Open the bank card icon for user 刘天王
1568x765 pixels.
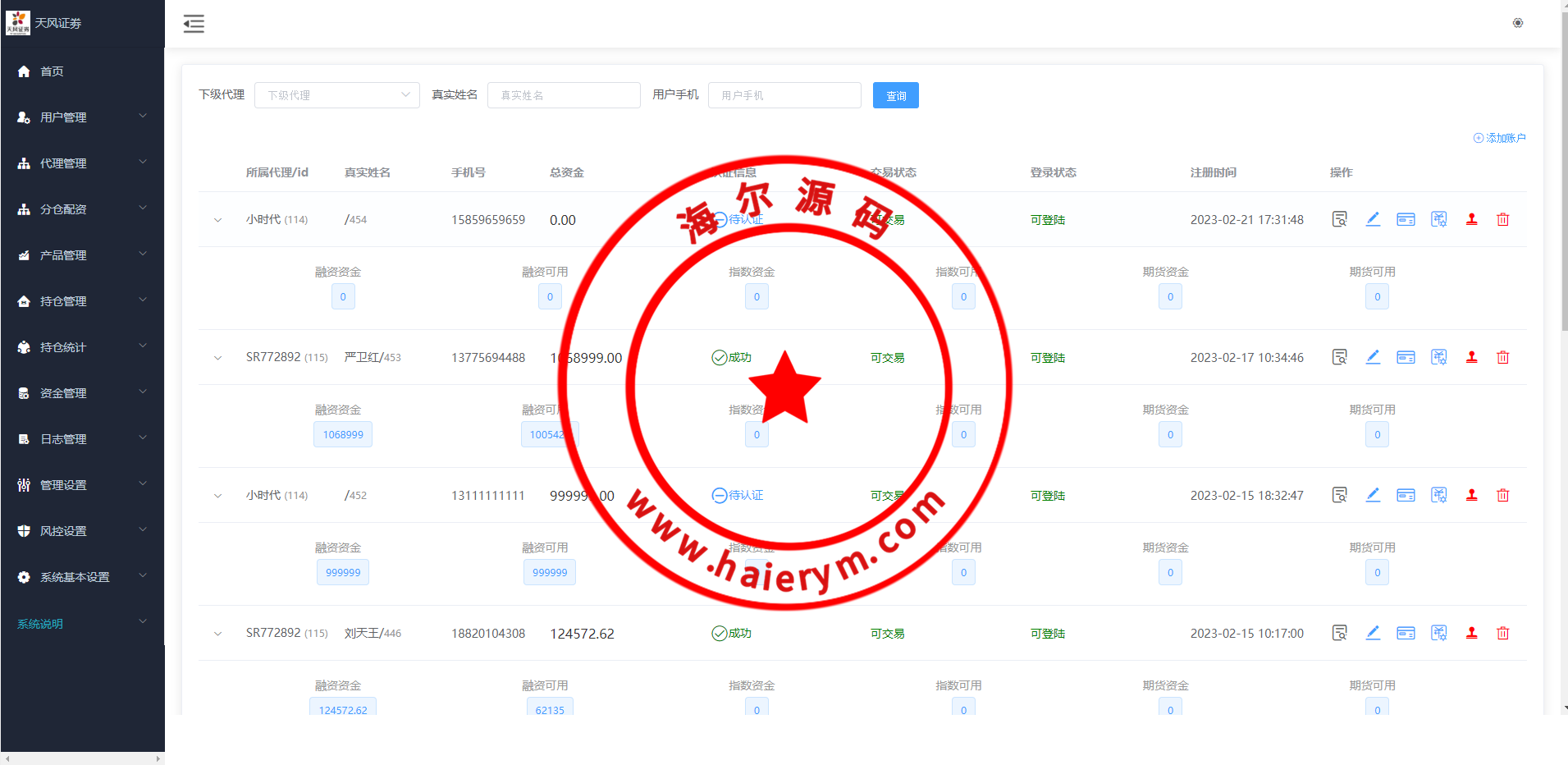[x=1405, y=633]
